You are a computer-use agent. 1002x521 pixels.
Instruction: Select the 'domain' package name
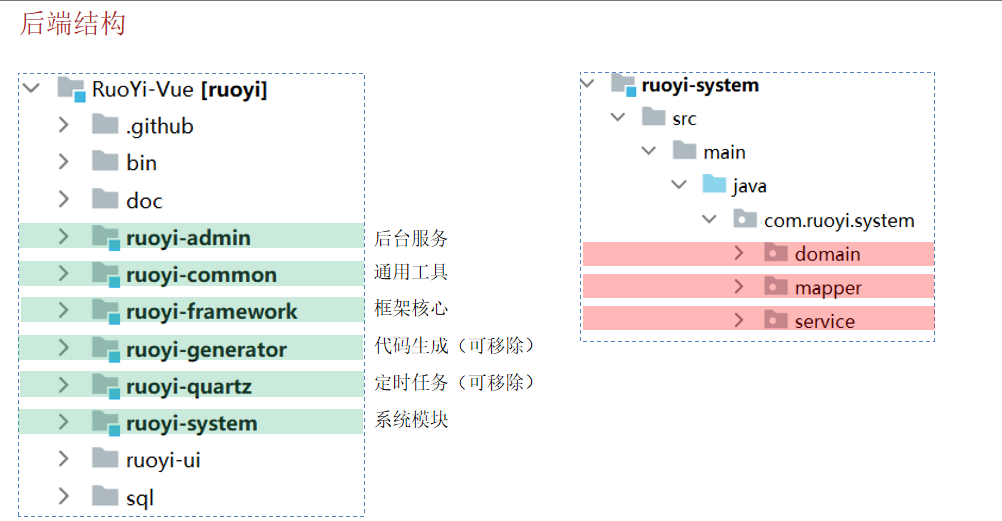pos(828,254)
